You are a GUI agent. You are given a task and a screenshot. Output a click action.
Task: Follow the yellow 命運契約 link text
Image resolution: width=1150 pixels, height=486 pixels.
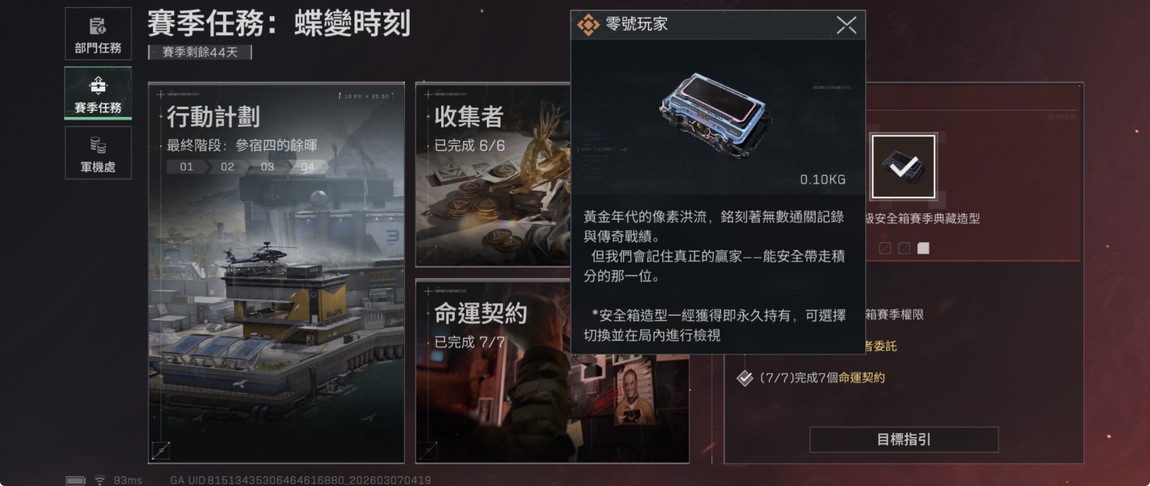tap(861, 378)
